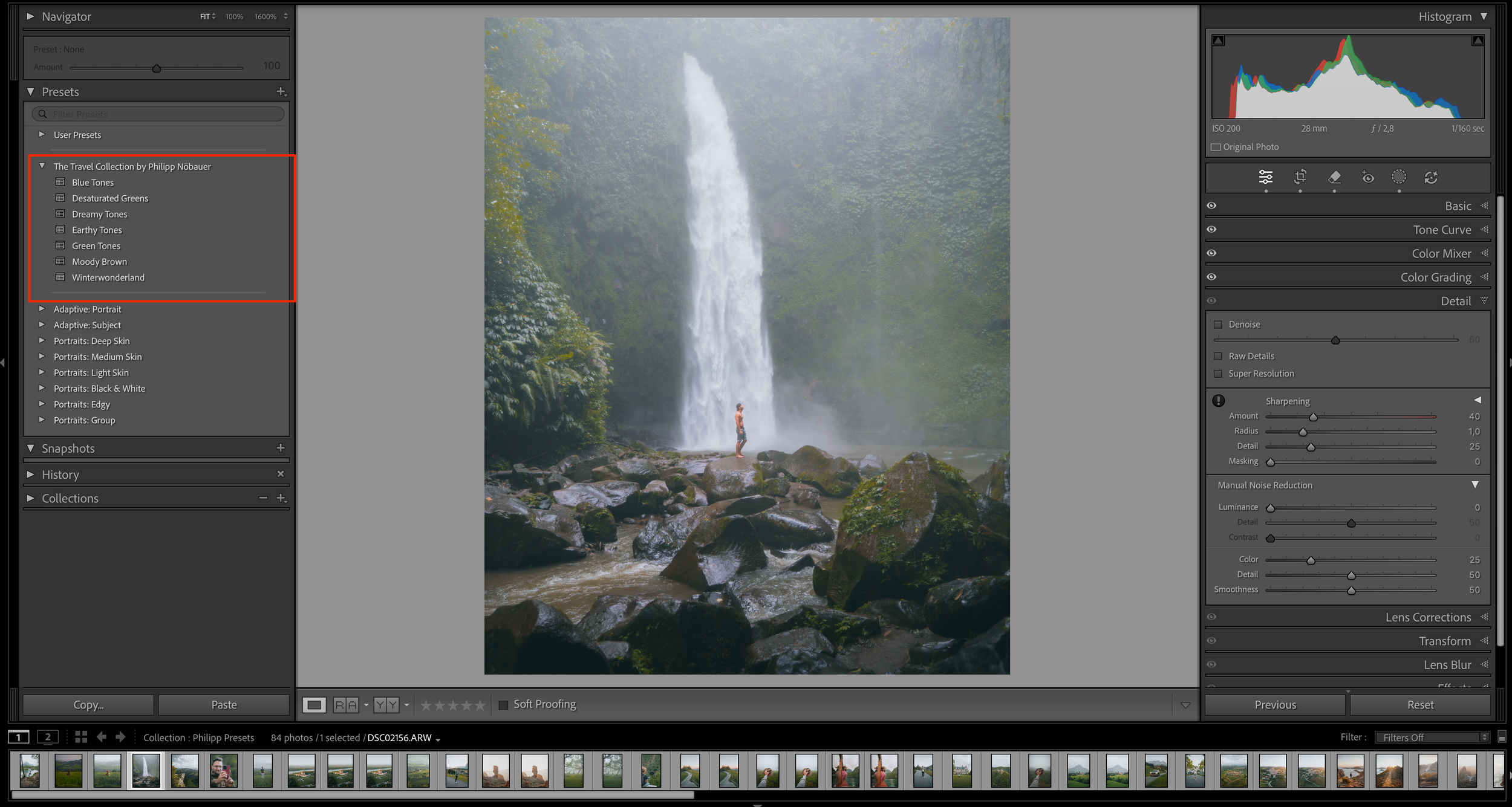Open the Color Grading panel
1512x807 pixels.
coord(1435,277)
